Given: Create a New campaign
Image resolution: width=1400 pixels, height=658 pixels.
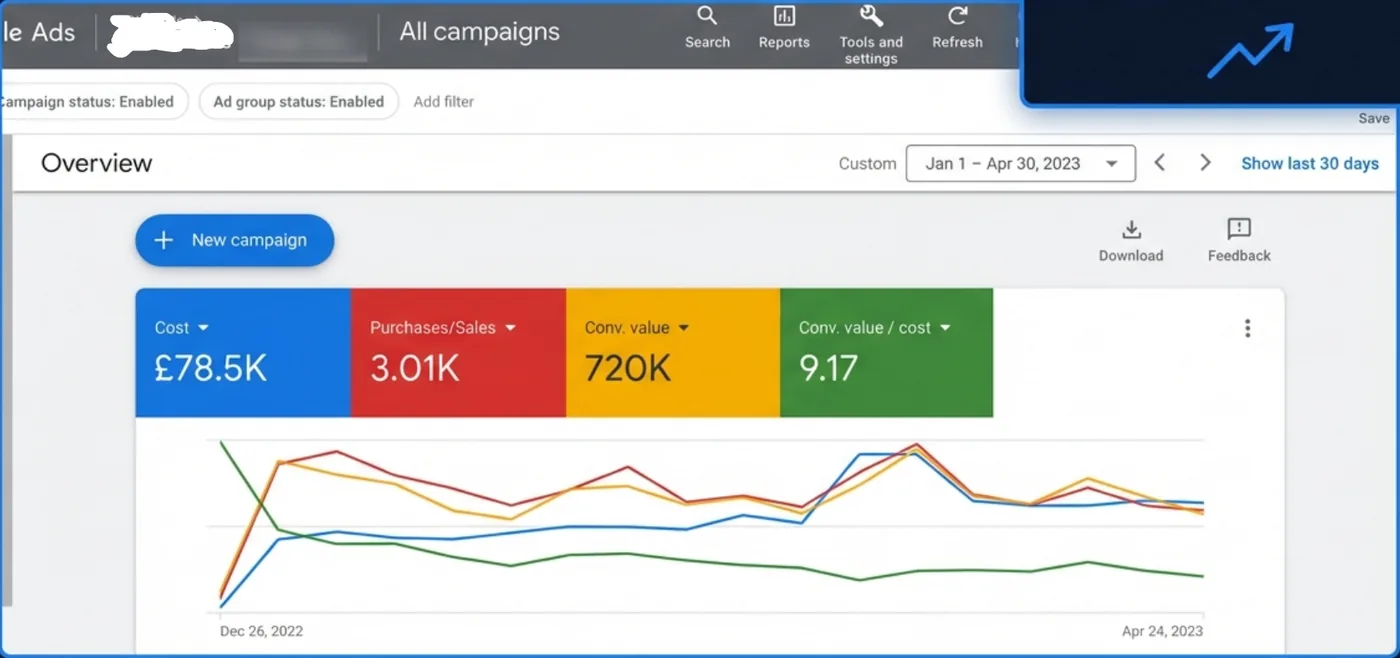Looking at the screenshot, I should coord(235,240).
